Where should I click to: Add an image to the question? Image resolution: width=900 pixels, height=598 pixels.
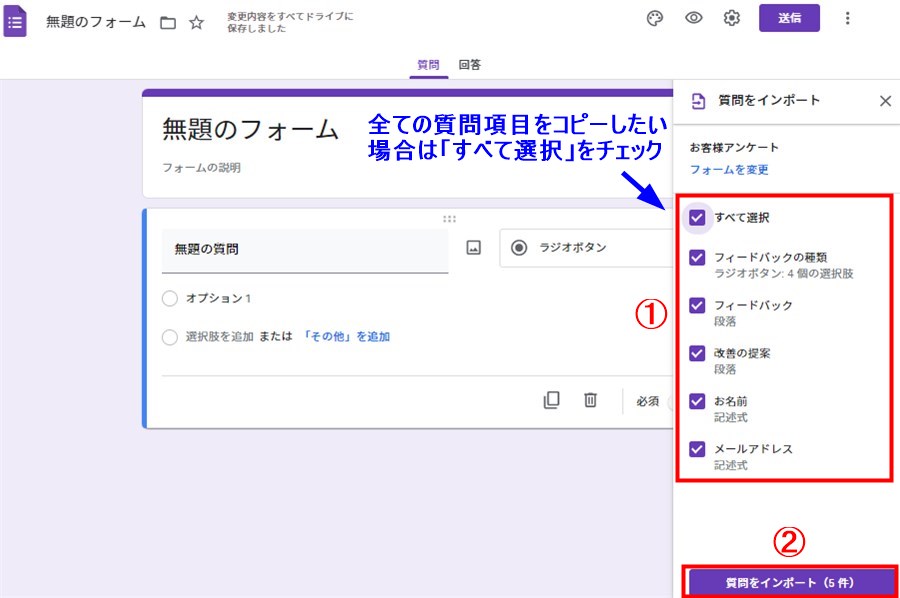click(474, 248)
